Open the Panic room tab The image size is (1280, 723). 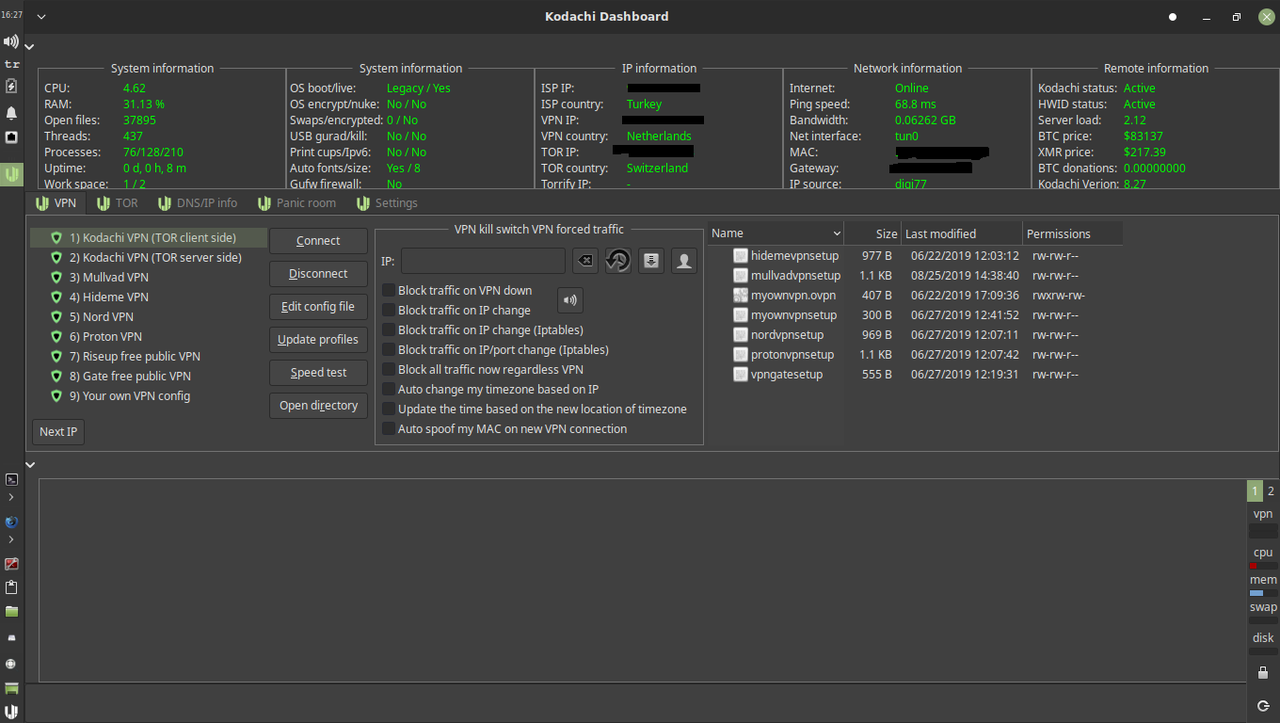296,203
